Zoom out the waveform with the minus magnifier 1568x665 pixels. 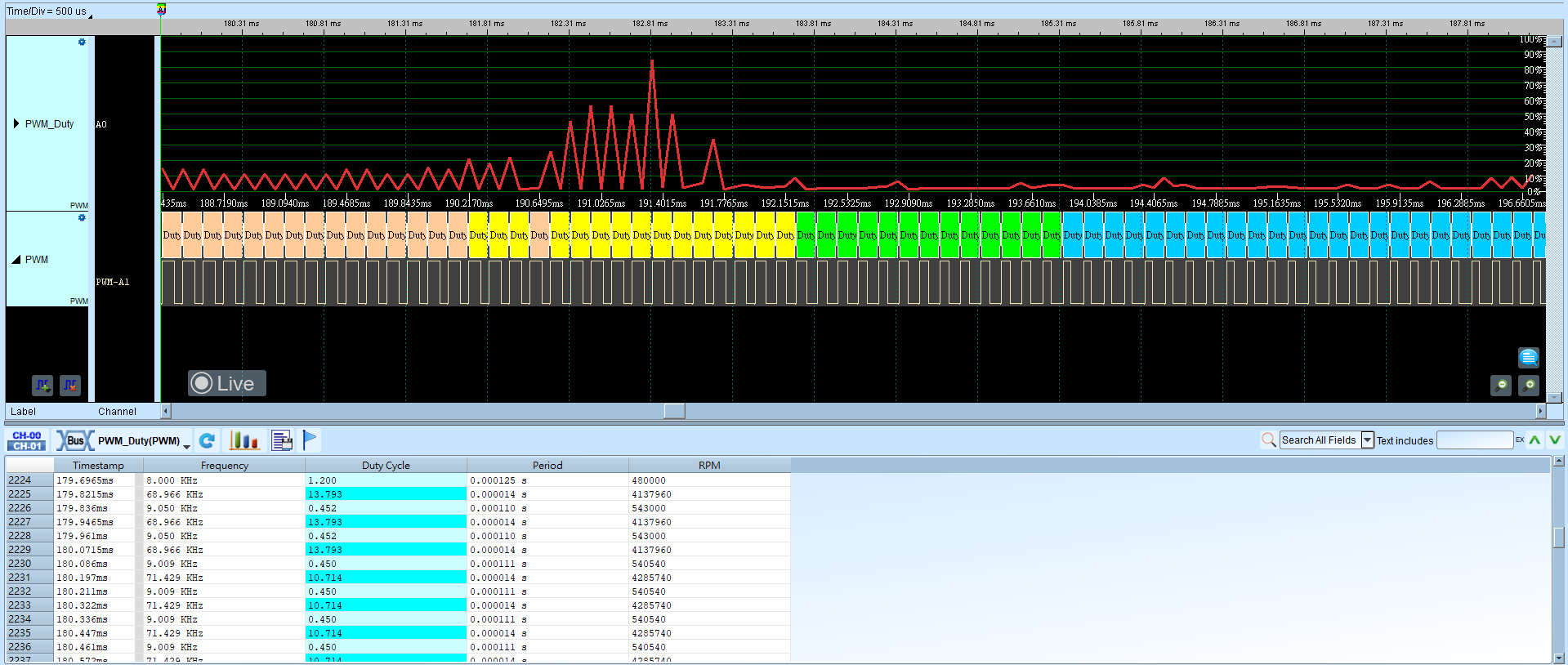(1501, 385)
